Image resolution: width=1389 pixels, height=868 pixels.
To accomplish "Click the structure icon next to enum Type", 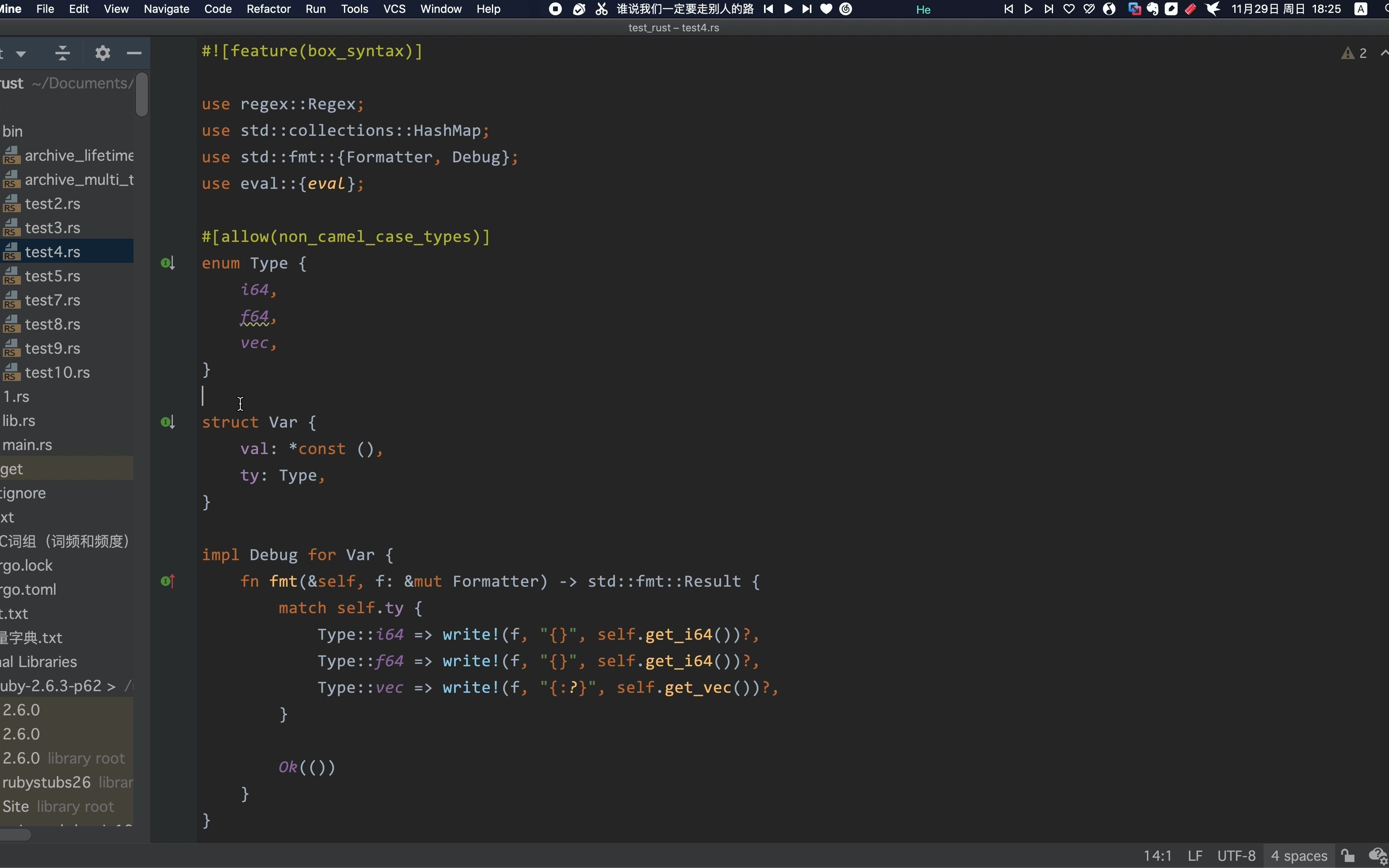I will click(x=167, y=263).
